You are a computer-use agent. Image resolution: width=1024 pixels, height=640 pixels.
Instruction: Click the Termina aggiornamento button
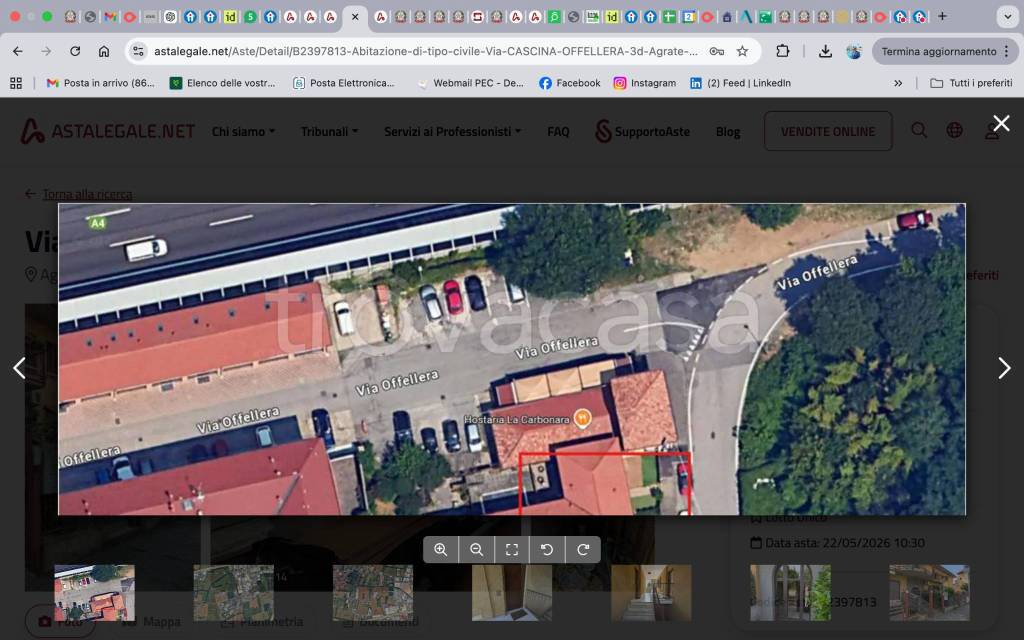point(938,51)
